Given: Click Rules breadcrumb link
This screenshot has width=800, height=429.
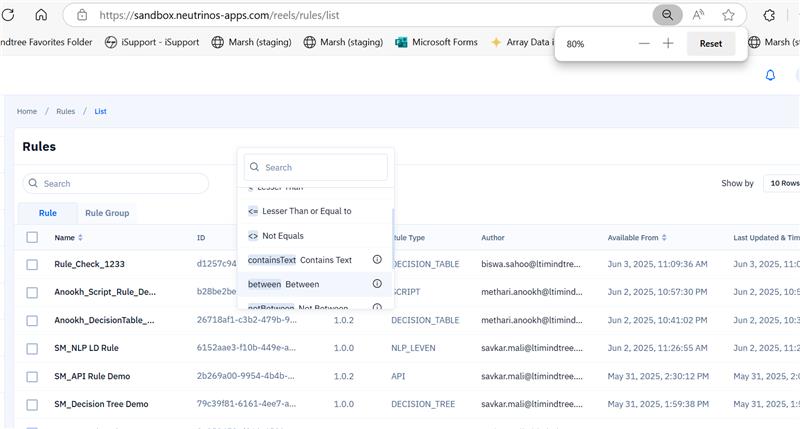Looking at the screenshot, I should pos(65,111).
